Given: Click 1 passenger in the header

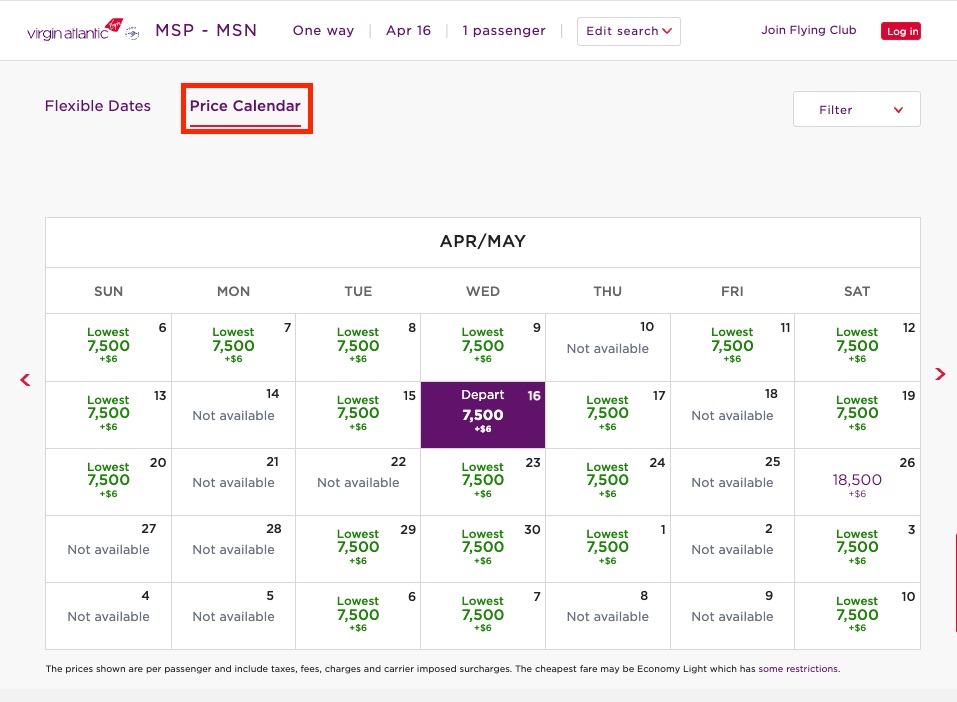Looking at the screenshot, I should [x=504, y=31].
